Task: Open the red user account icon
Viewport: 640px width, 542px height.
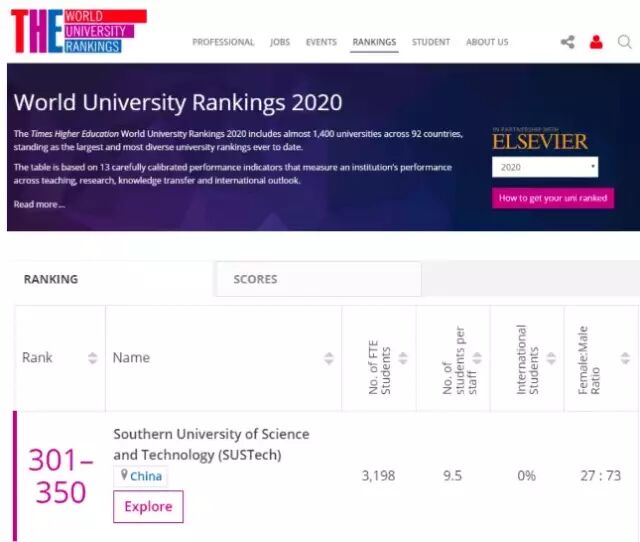Action: coord(596,42)
